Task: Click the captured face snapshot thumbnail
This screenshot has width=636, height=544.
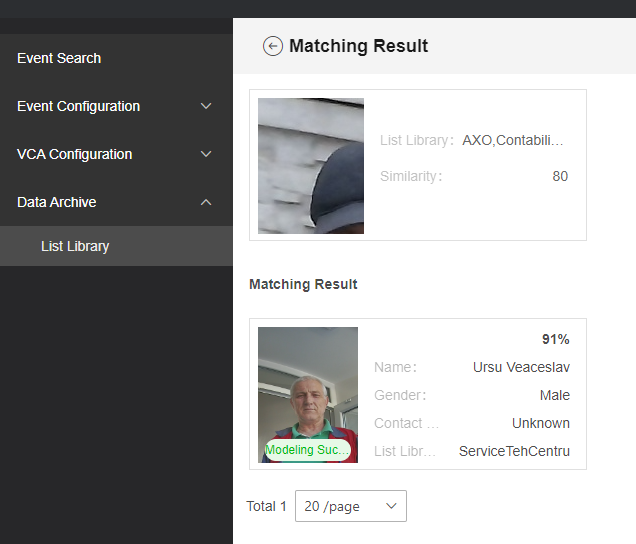Action: coord(311,166)
